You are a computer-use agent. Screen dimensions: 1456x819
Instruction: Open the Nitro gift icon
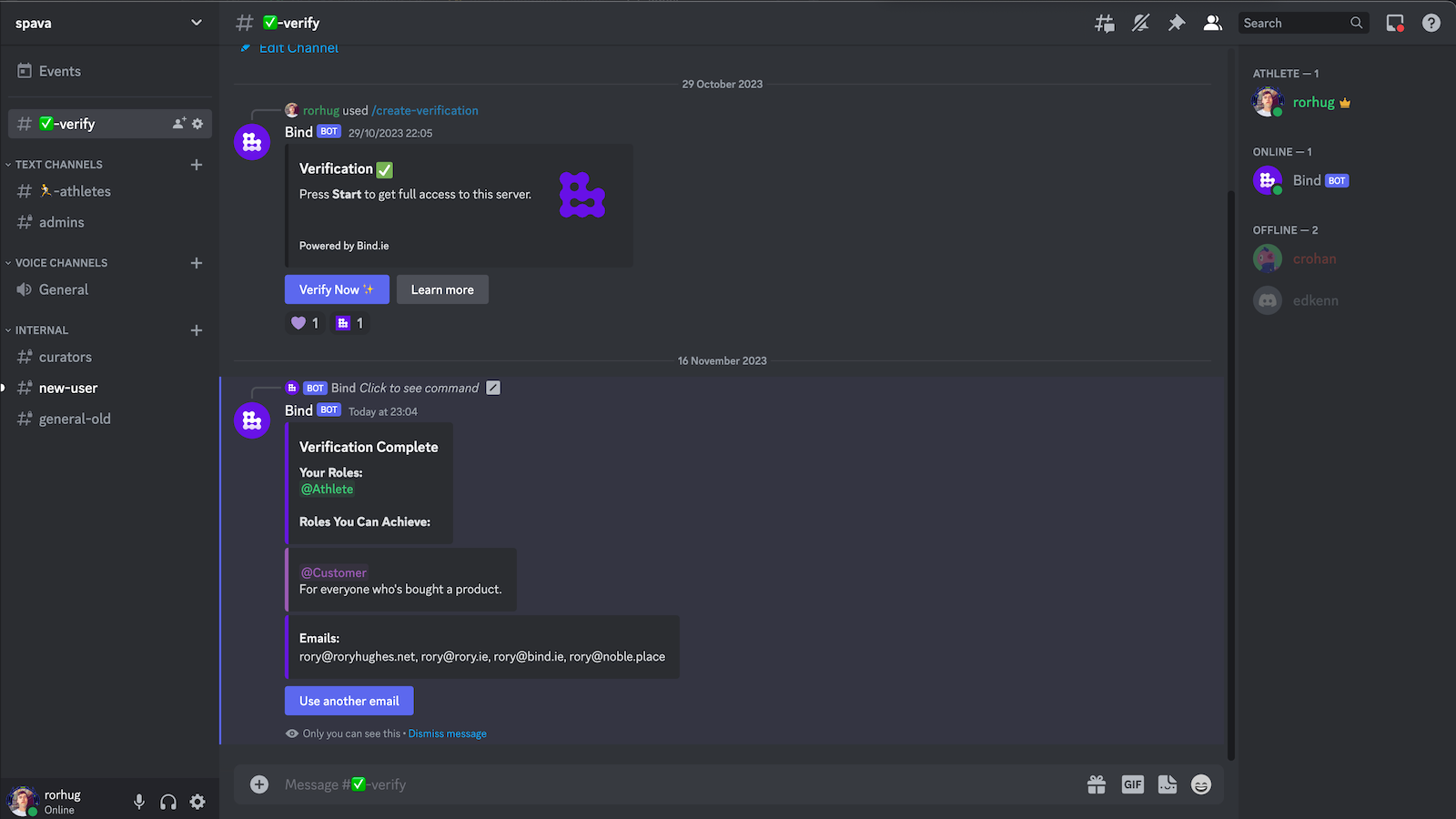[x=1097, y=784]
